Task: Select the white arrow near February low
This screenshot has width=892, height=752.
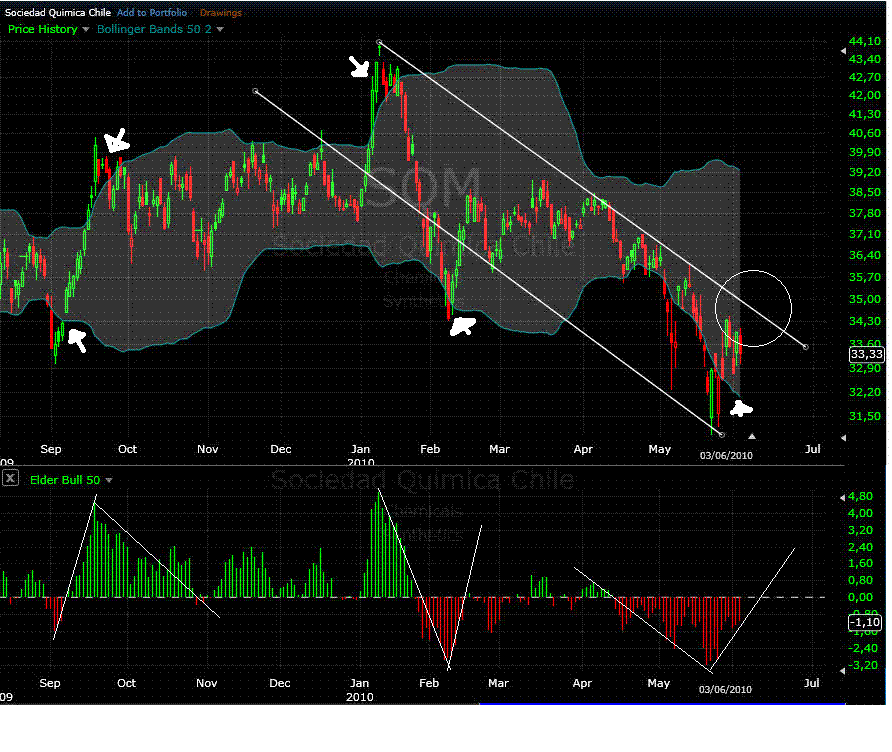Action: click(x=461, y=326)
